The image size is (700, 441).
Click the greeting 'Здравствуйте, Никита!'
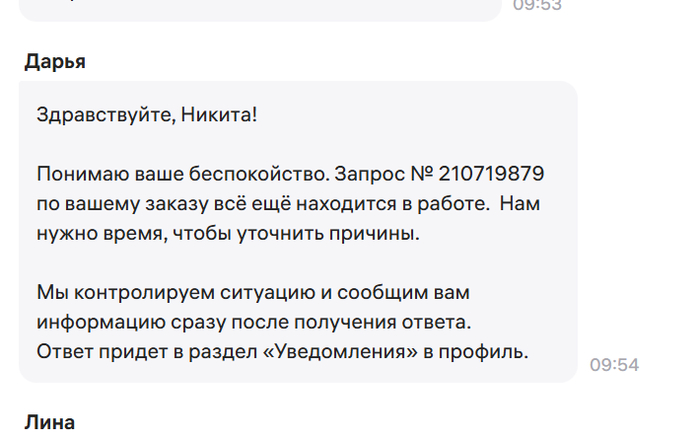(147, 115)
